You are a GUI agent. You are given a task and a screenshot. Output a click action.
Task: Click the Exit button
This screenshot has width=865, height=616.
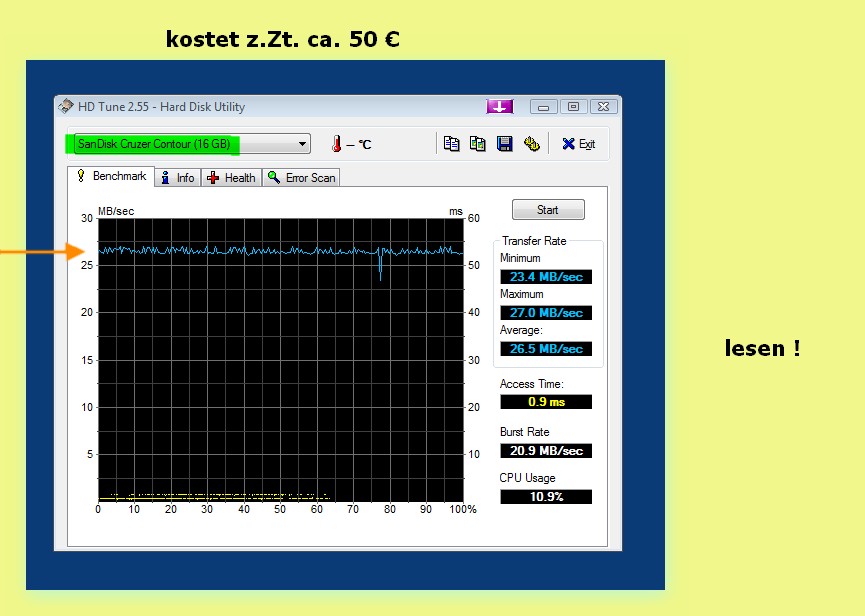(x=579, y=144)
